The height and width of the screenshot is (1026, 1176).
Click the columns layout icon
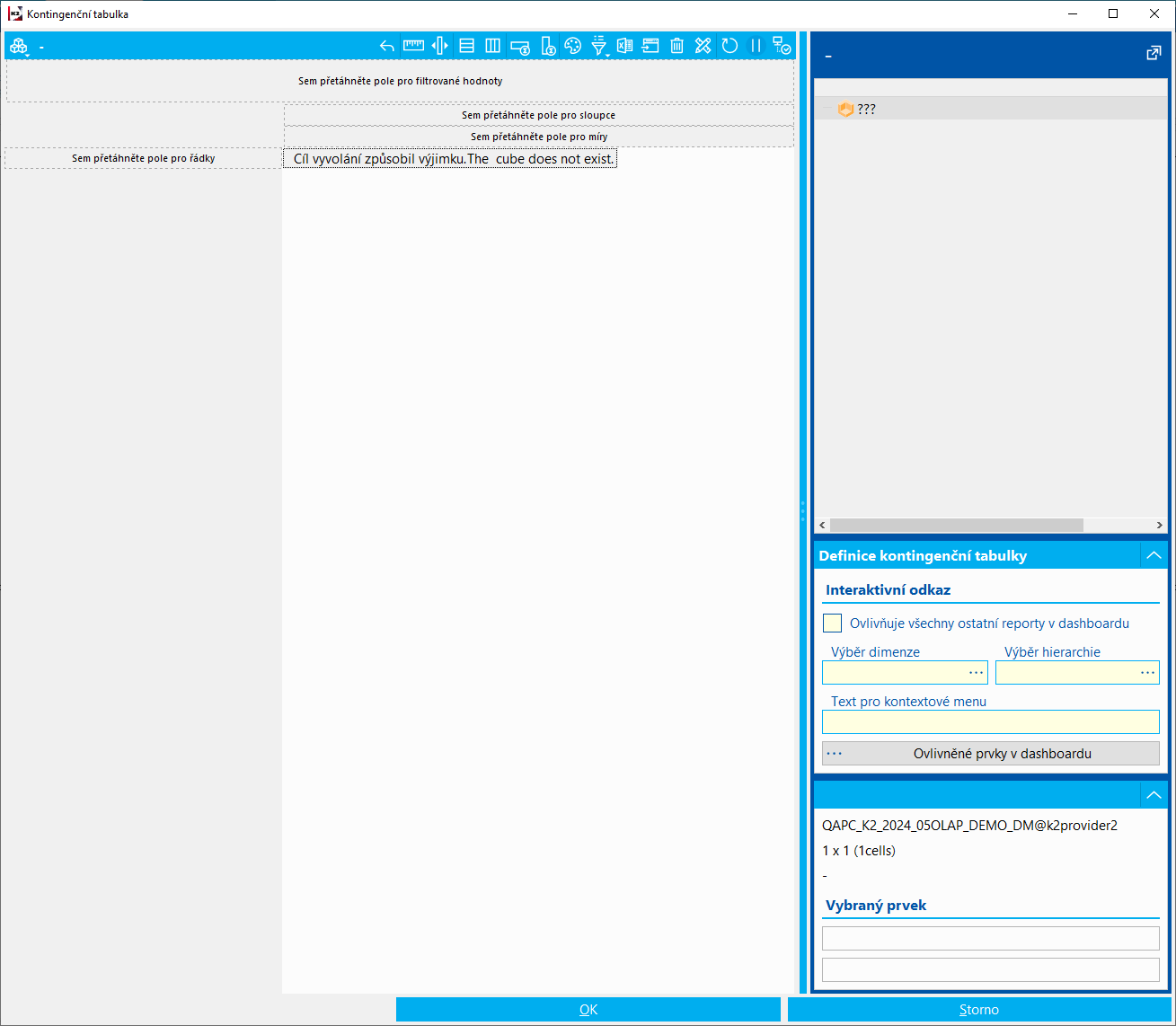click(492, 46)
